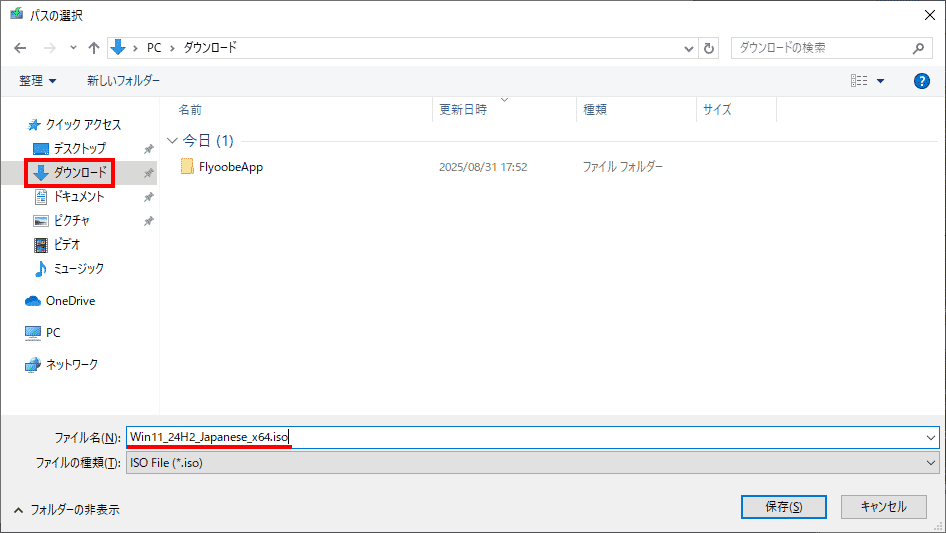Select ピクチャ in navigation pane
Viewport: 946px width, 533px height.
coord(62,221)
